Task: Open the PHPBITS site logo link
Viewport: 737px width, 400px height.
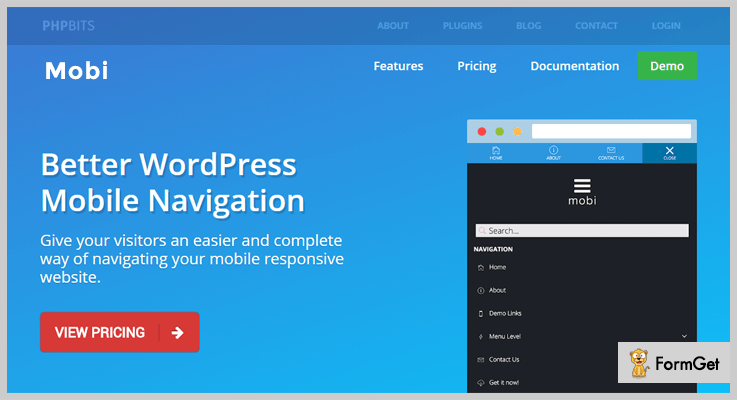Action: point(68,25)
